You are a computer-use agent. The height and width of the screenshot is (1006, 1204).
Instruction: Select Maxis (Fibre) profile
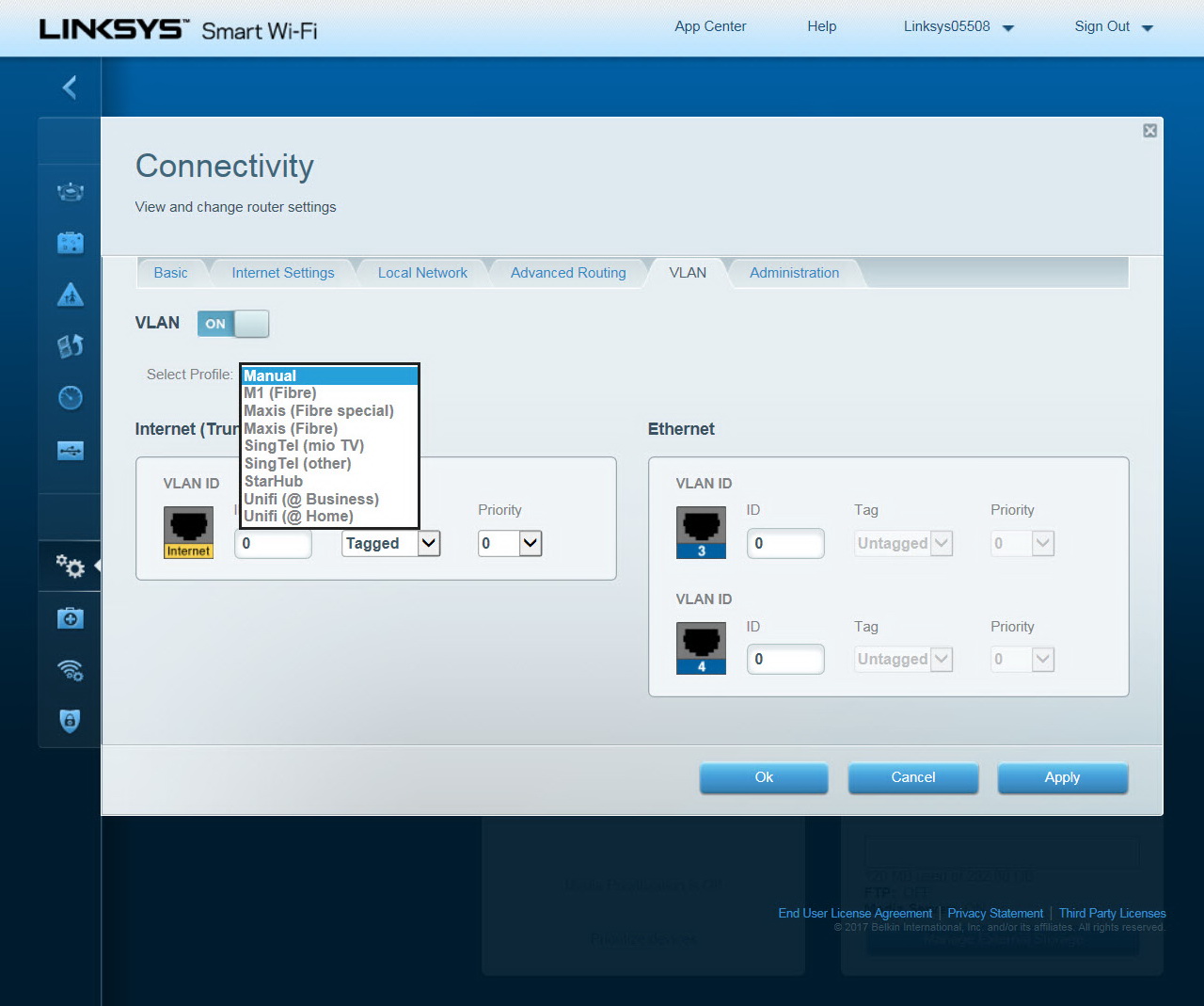pyautogui.click(x=329, y=428)
